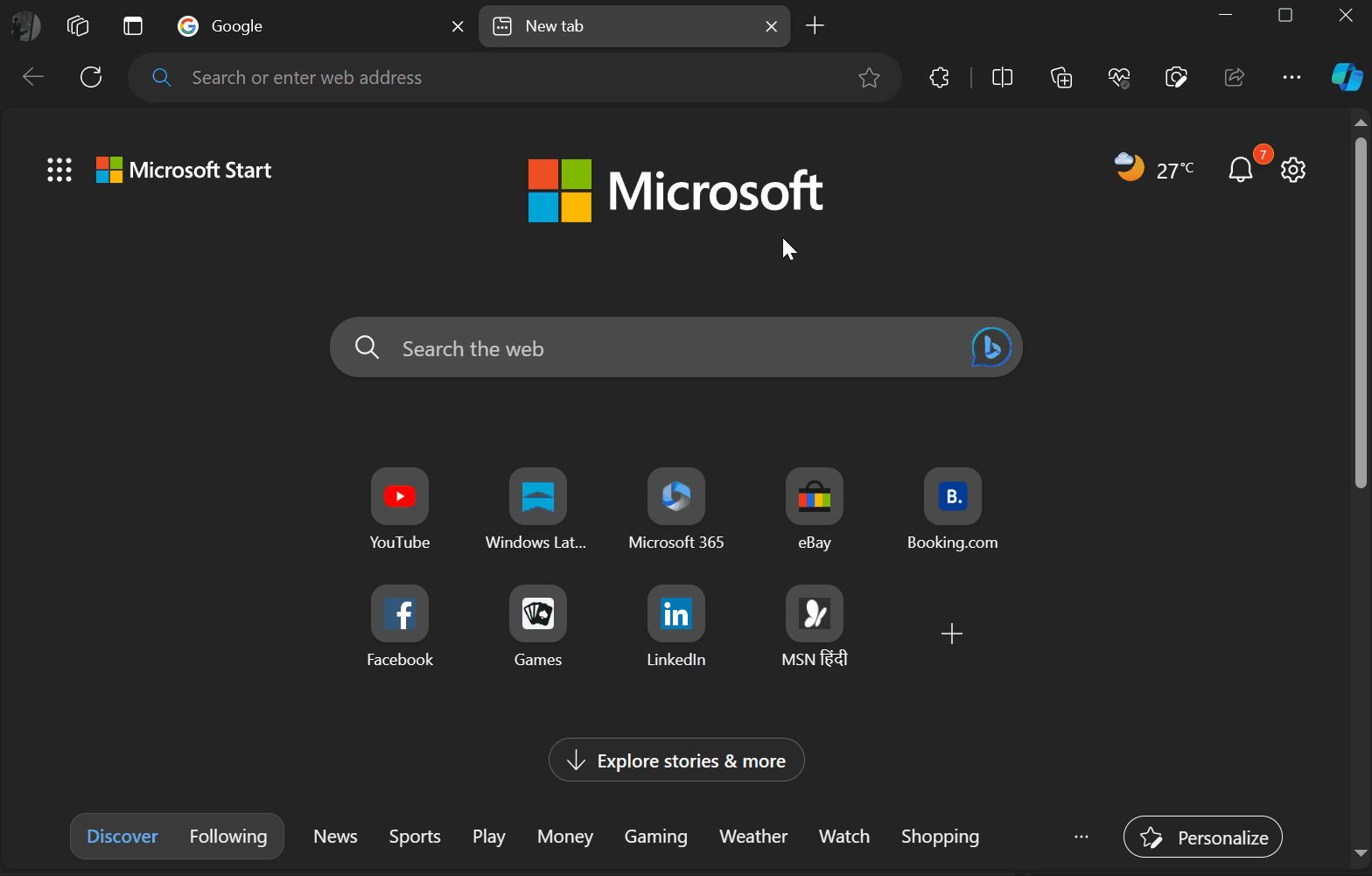This screenshot has width=1372, height=876.
Task: Add this page to favorites star
Action: click(869, 78)
